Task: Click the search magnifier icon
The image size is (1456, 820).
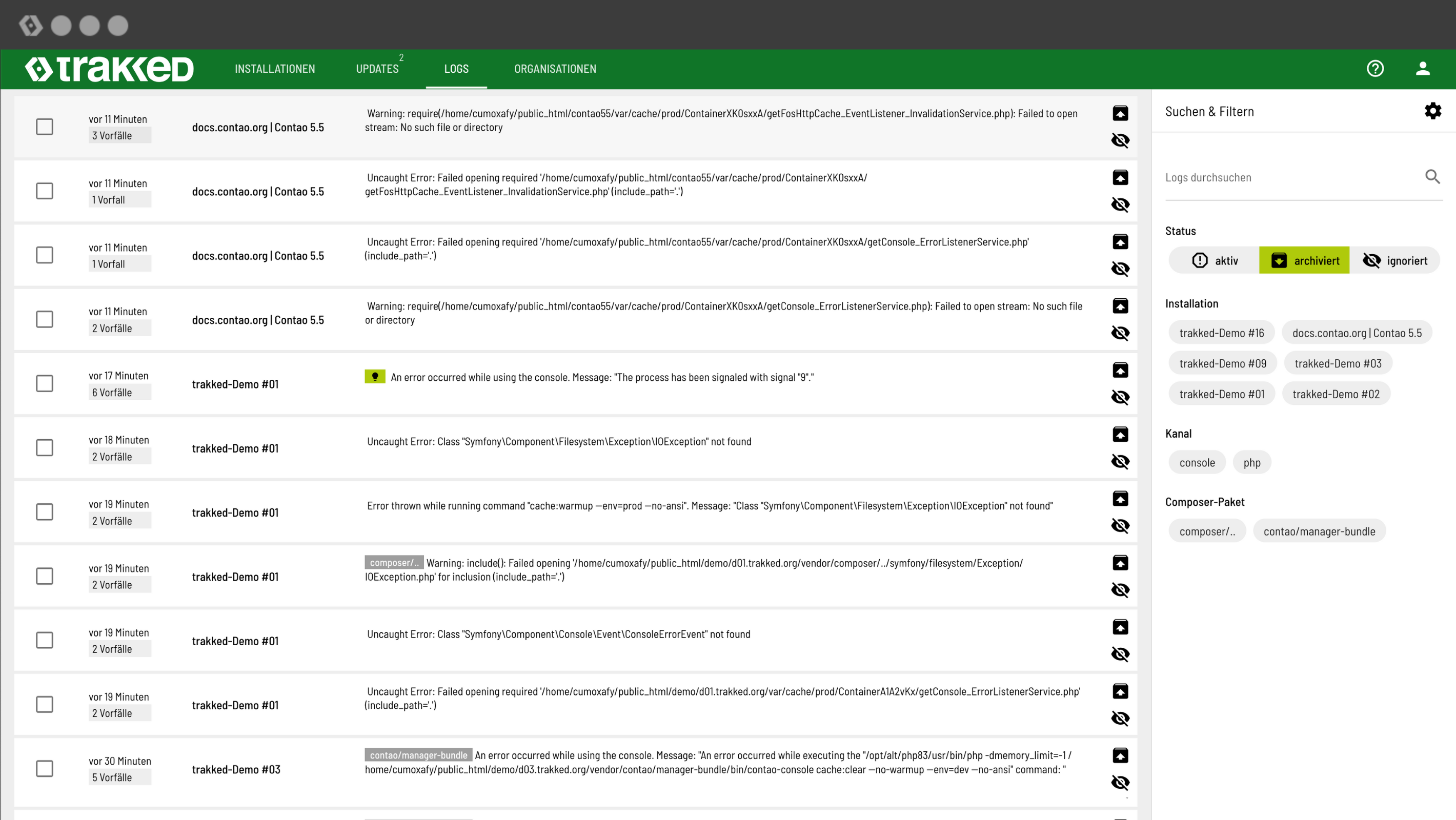Action: click(x=1432, y=177)
